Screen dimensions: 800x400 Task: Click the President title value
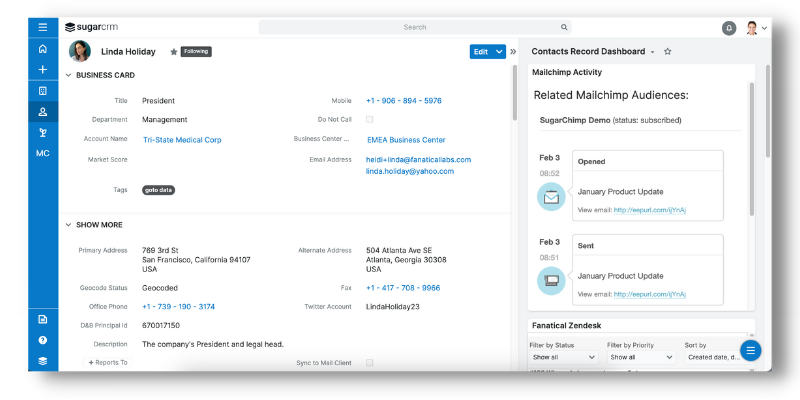[158, 101]
